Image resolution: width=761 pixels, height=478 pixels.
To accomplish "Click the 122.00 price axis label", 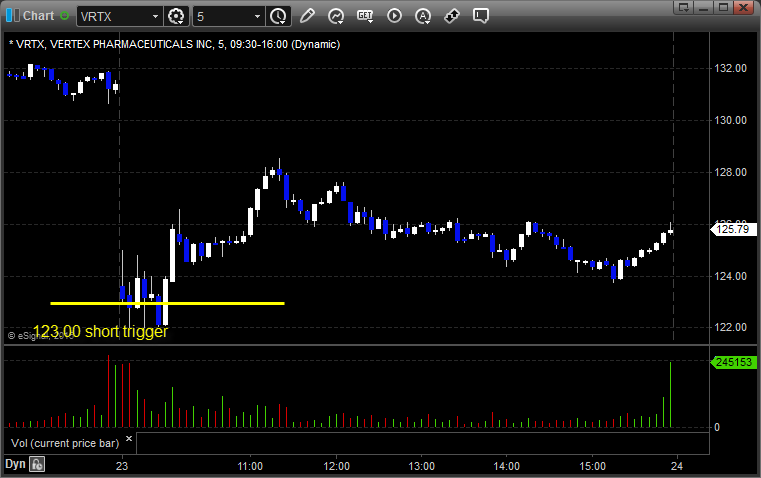I will coord(730,327).
